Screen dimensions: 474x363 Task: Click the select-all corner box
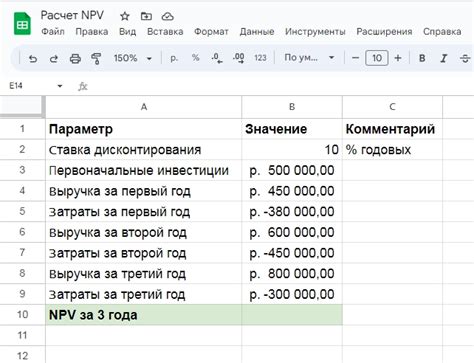click(x=22, y=107)
